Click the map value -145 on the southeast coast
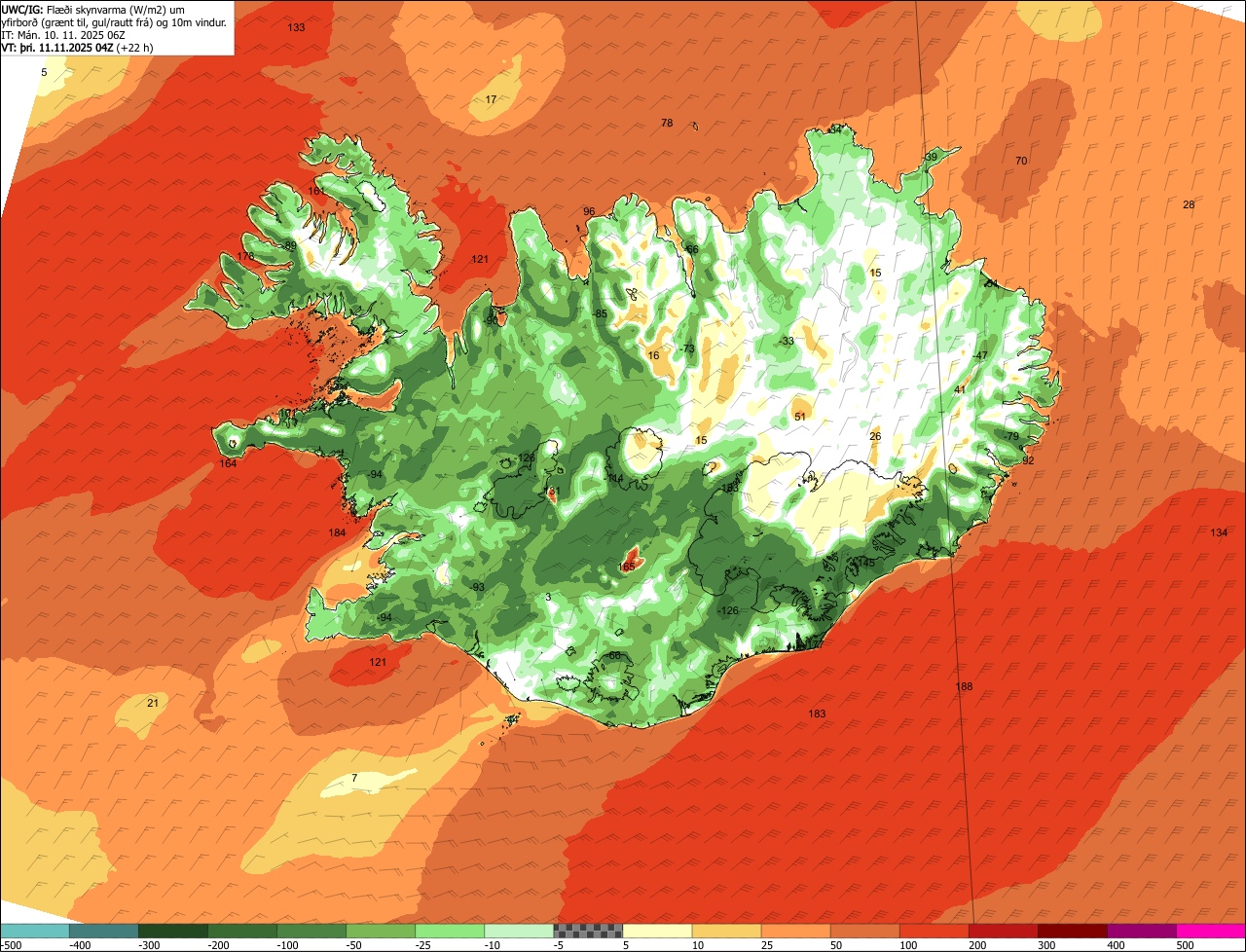This screenshot has height=952, width=1246. tap(862, 563)
